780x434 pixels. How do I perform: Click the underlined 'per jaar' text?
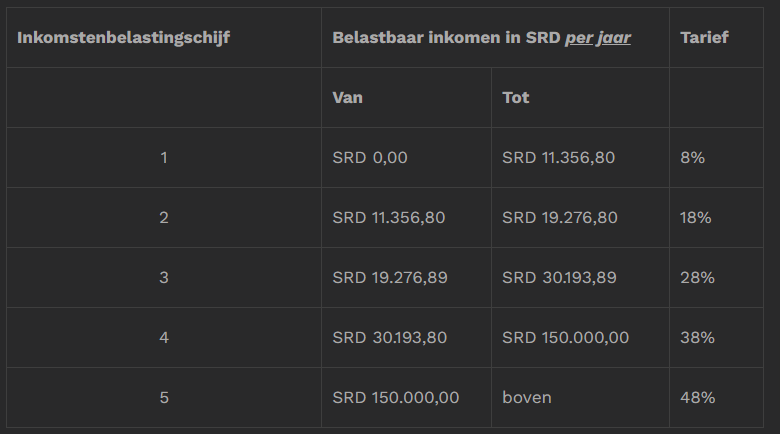point(598,38)
